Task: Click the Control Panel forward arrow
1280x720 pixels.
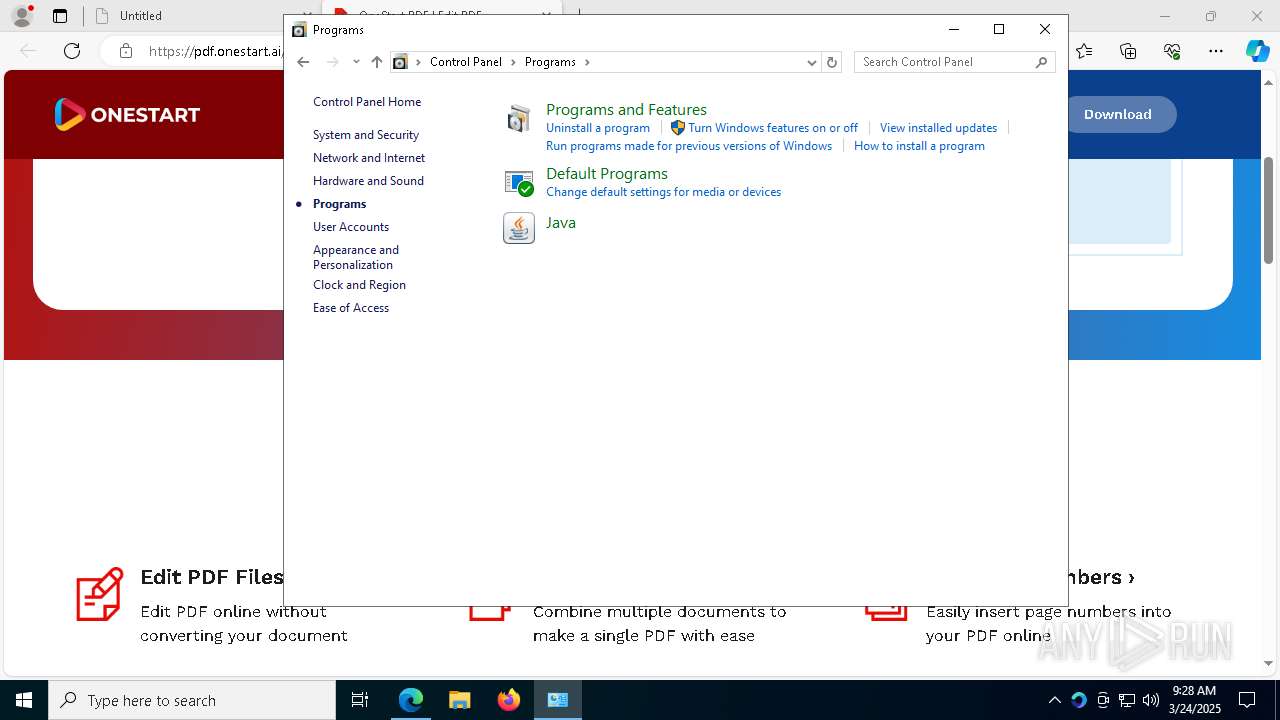Action: [x=333, y=62]
